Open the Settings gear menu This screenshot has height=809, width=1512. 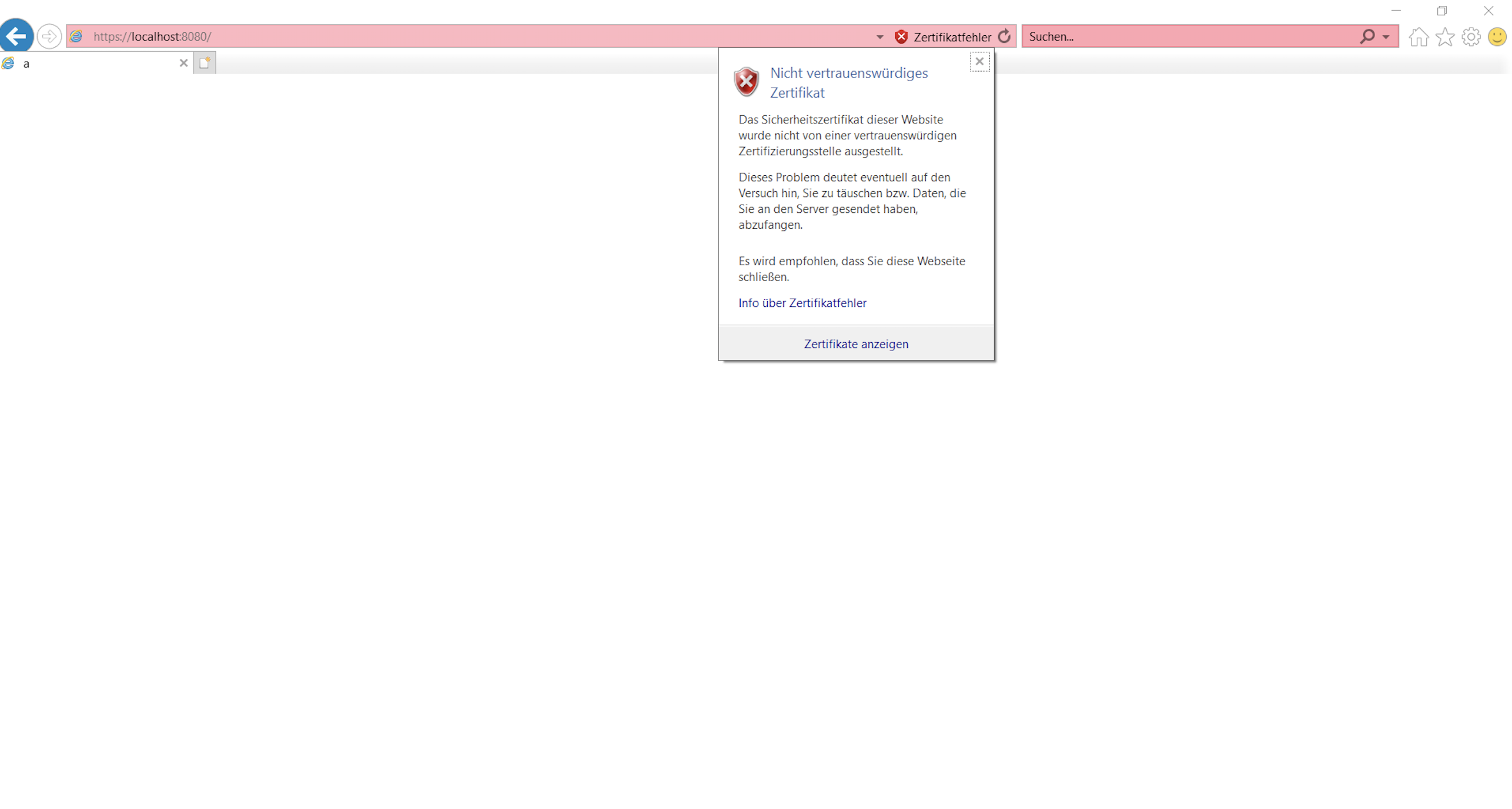click(x=1470, y=37)
